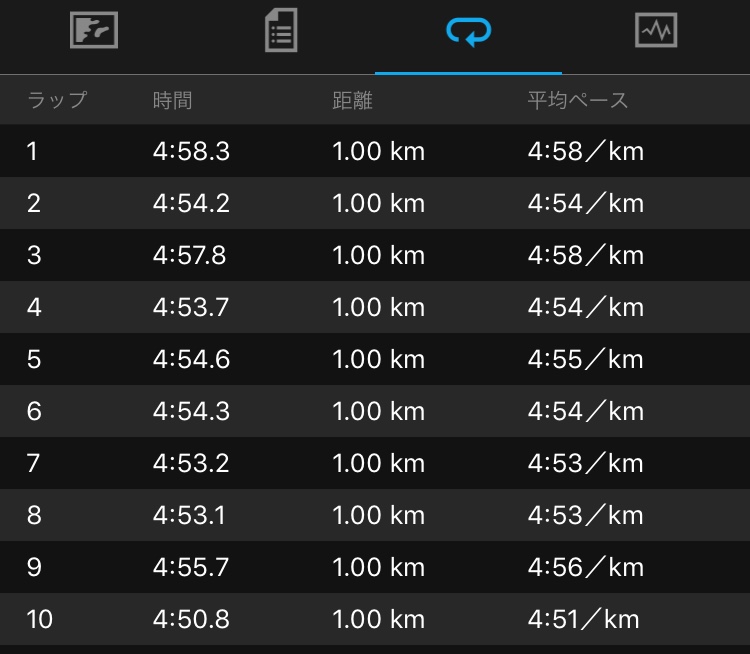Tap lap 1 average pace 4:58/km
This screenshot has height=654, width=750.
pyautogui.click(x=585, y=151)
